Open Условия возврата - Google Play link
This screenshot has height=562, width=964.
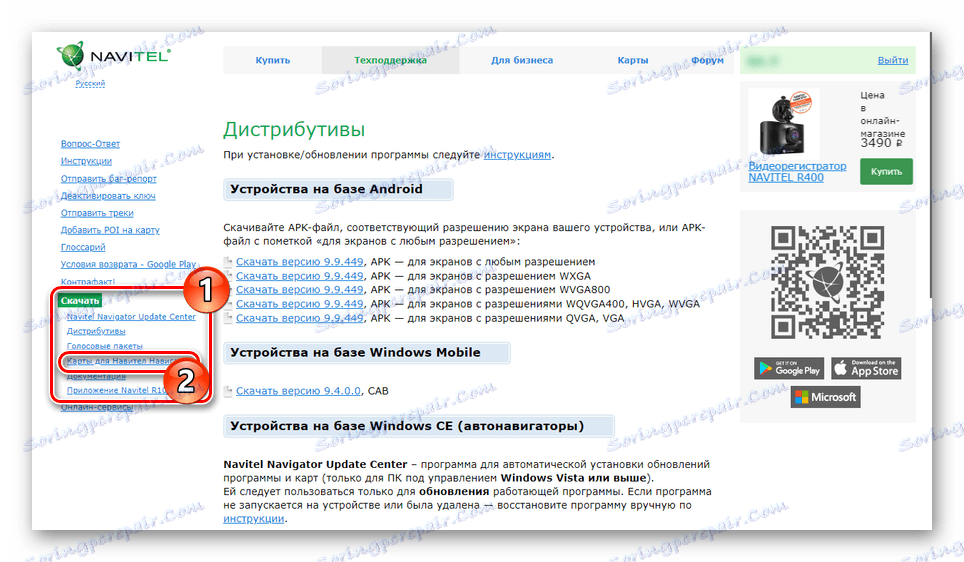point(128,264)
